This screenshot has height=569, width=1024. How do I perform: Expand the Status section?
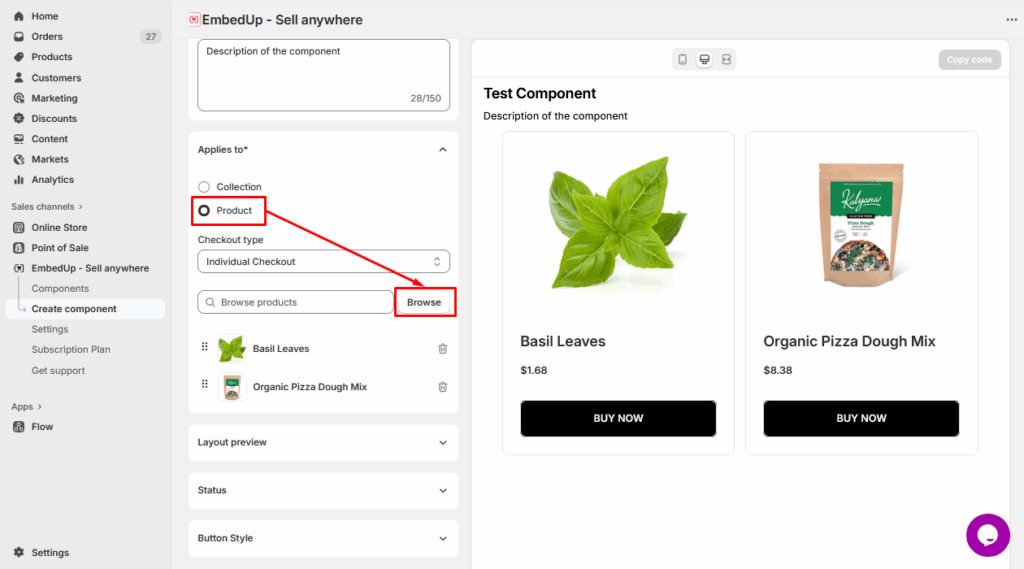[x=323, y=490]
